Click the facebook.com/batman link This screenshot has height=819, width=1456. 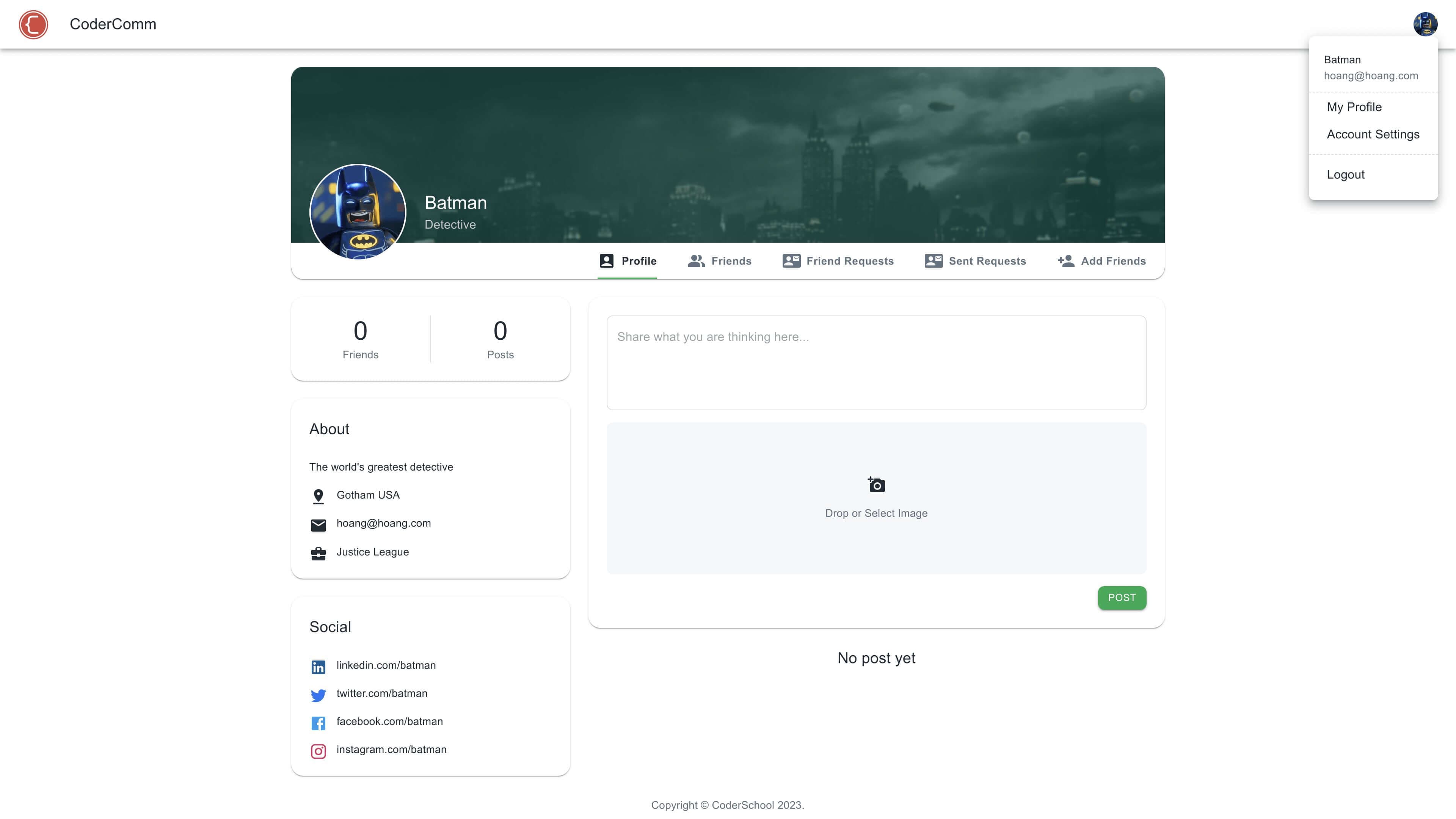click(389, 721)
